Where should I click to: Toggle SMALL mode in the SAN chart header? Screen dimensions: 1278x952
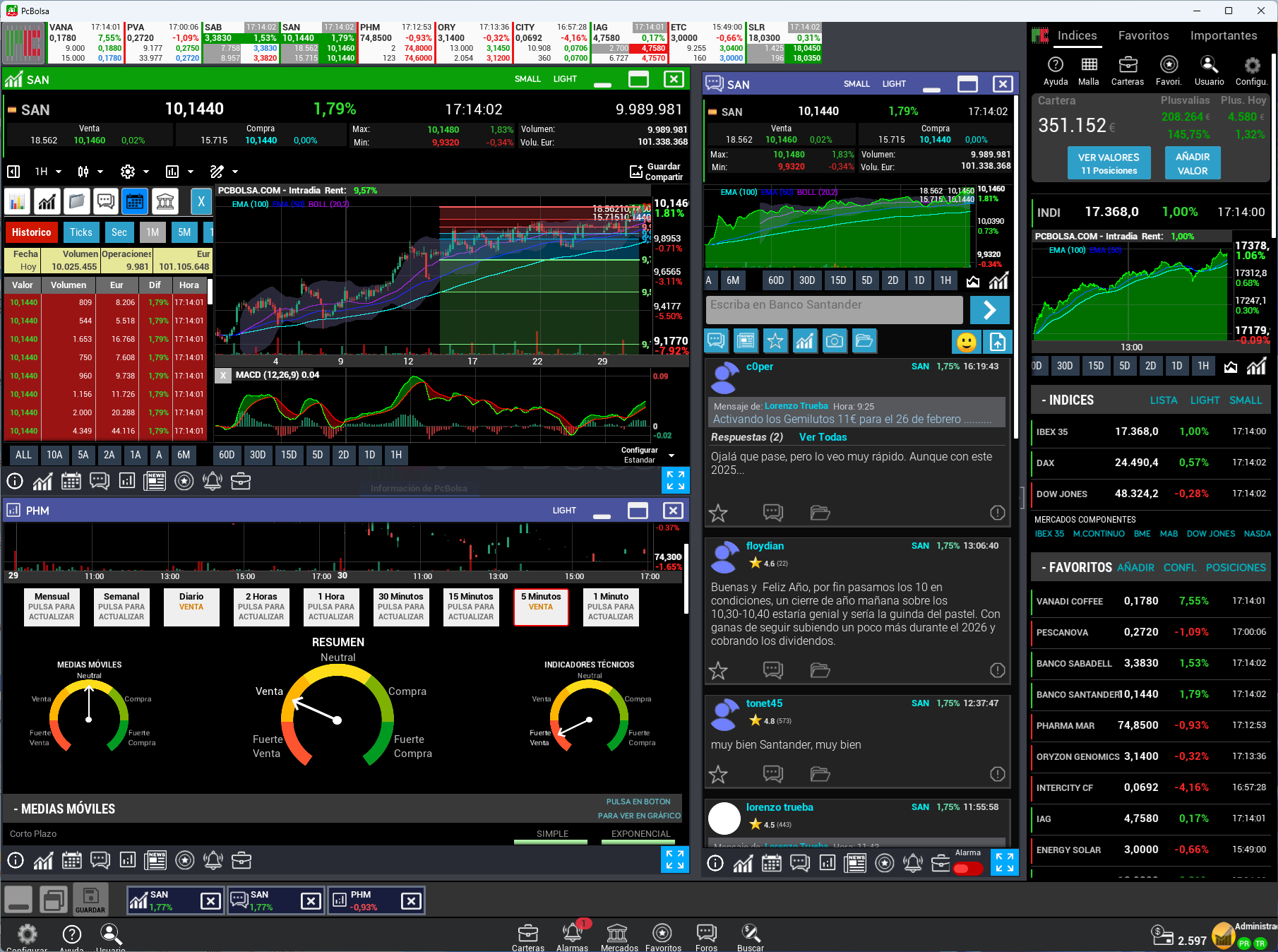(527, 79)
